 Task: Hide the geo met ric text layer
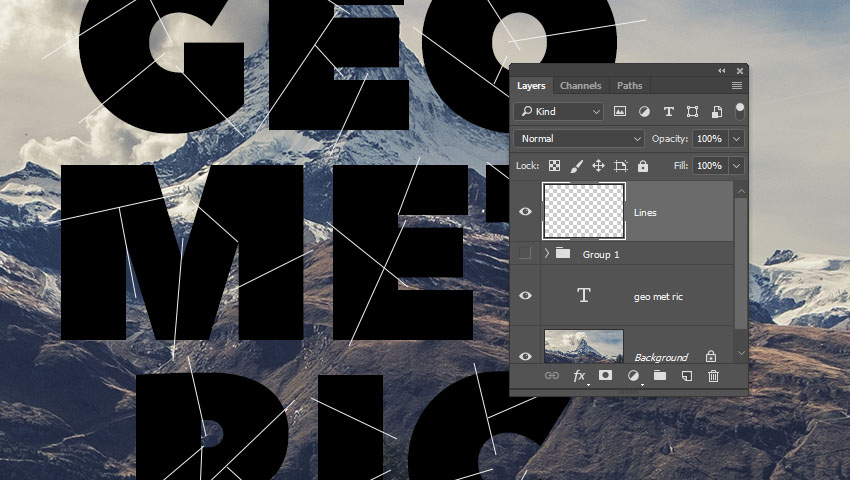[x=525, y=296]
